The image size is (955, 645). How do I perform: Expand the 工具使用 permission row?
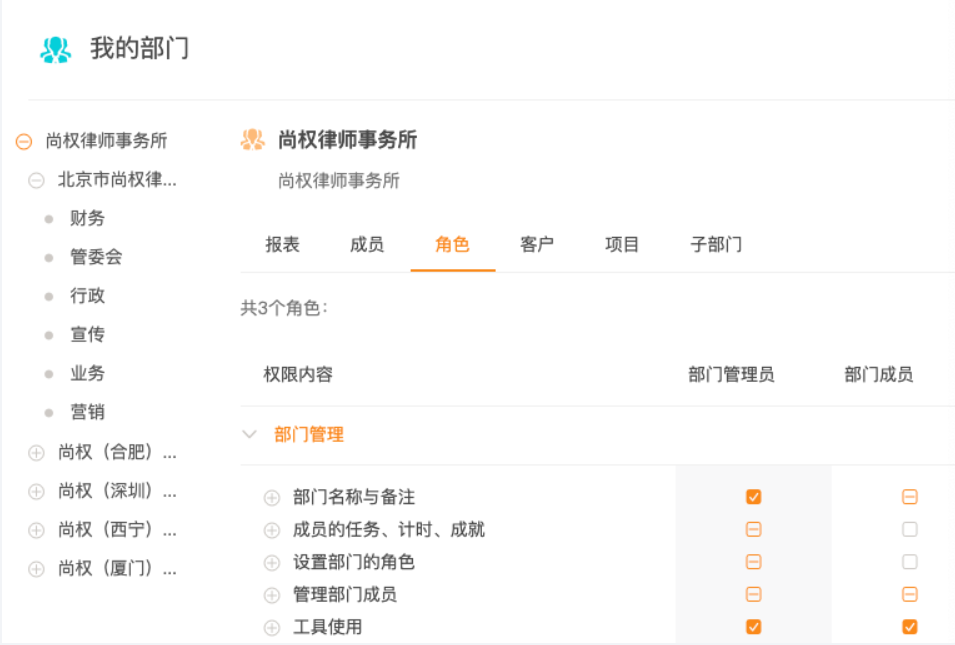coord(272,627)
